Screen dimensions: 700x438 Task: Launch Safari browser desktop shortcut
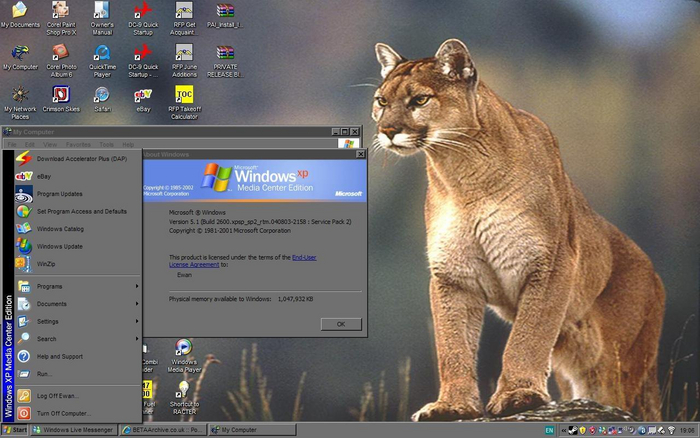tap(102, 99)
